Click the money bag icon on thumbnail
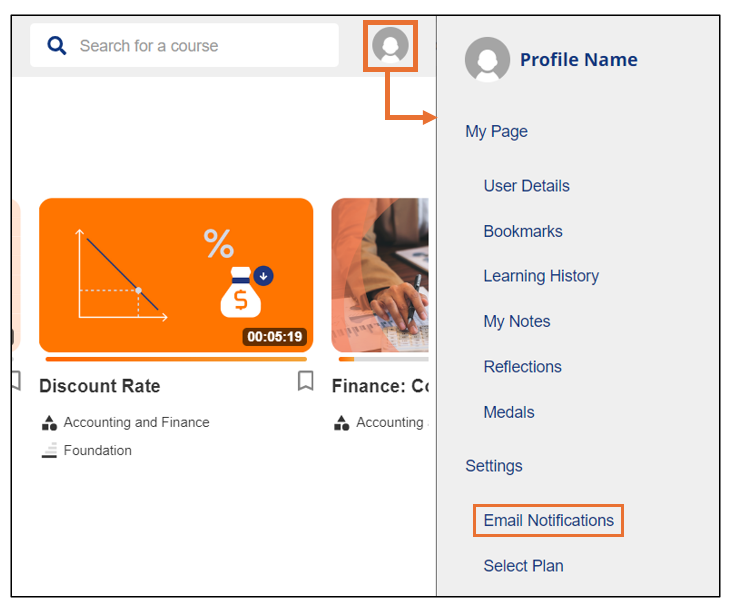Screen dimensions: 729x607 point(242,293)
